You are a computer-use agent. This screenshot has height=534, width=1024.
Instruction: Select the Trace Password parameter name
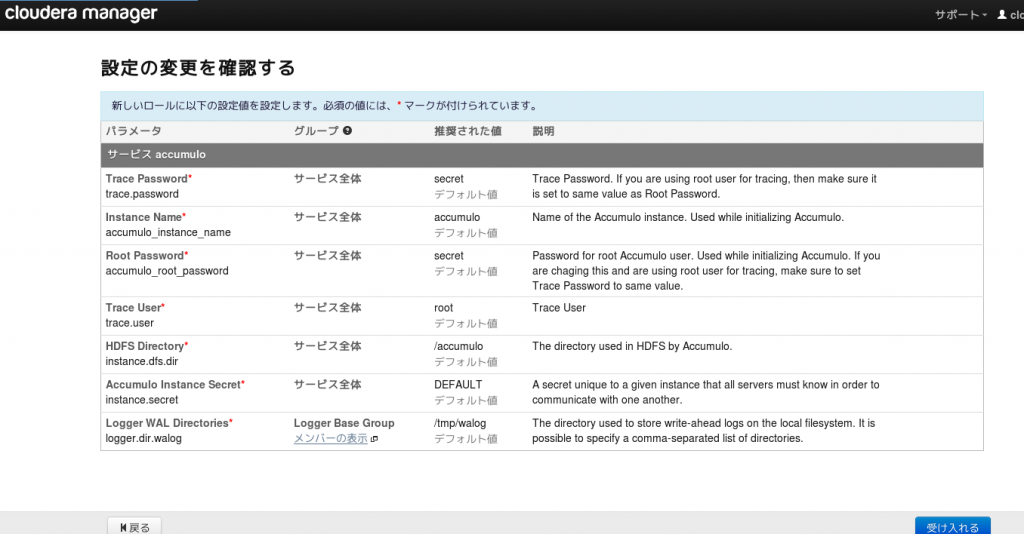147,179
